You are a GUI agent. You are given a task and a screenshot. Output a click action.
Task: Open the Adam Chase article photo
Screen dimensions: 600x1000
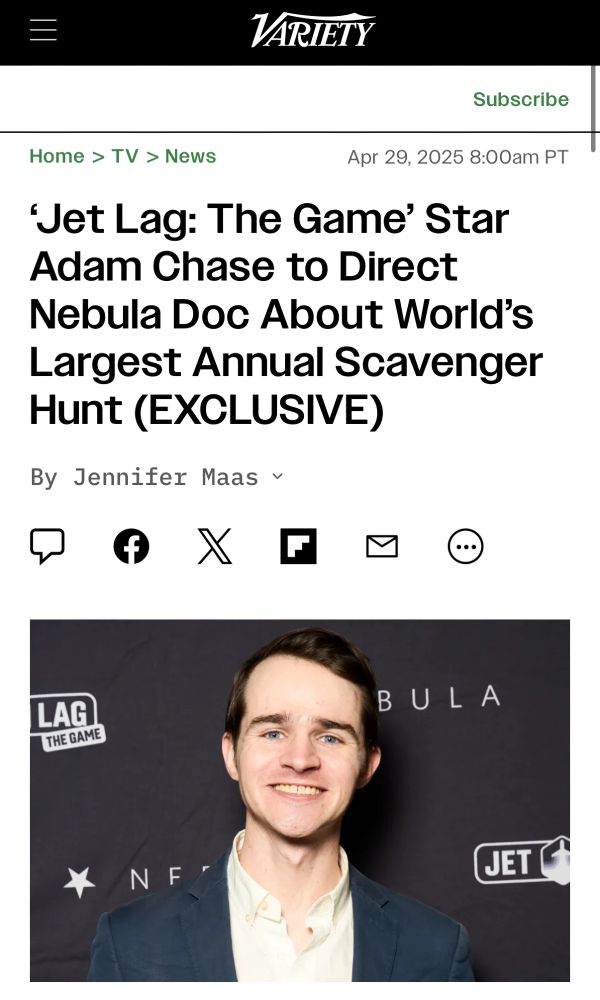pyautogui.click(x=300, y=800)
